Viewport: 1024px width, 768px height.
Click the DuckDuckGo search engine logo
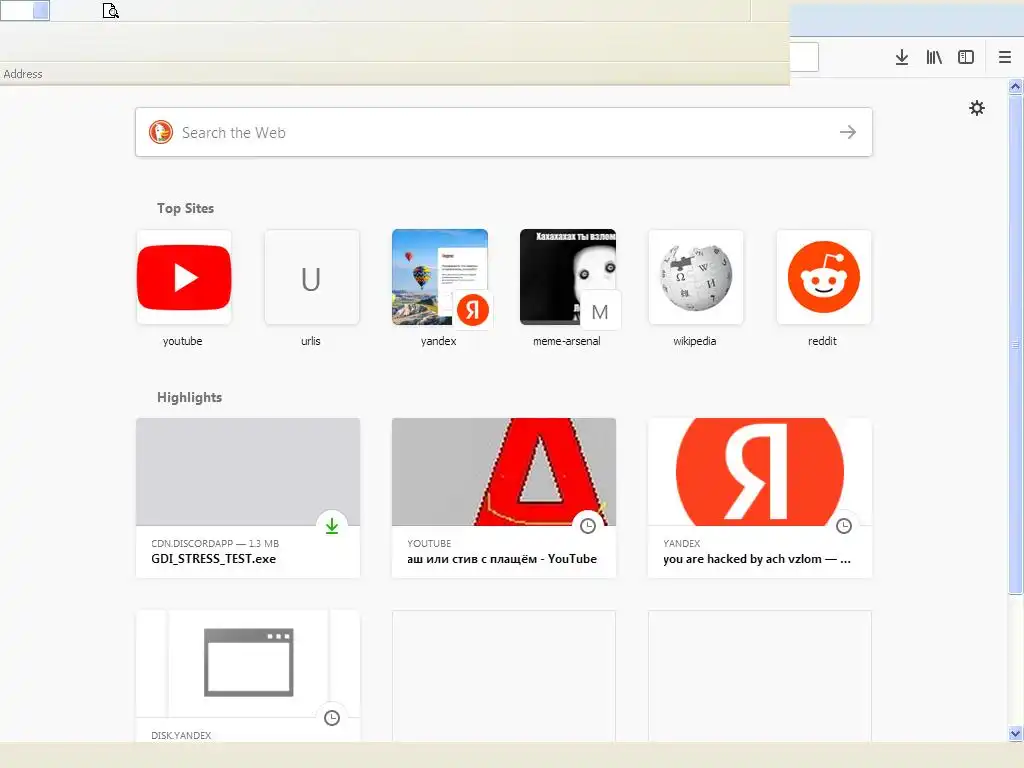[x=161, y=132]
